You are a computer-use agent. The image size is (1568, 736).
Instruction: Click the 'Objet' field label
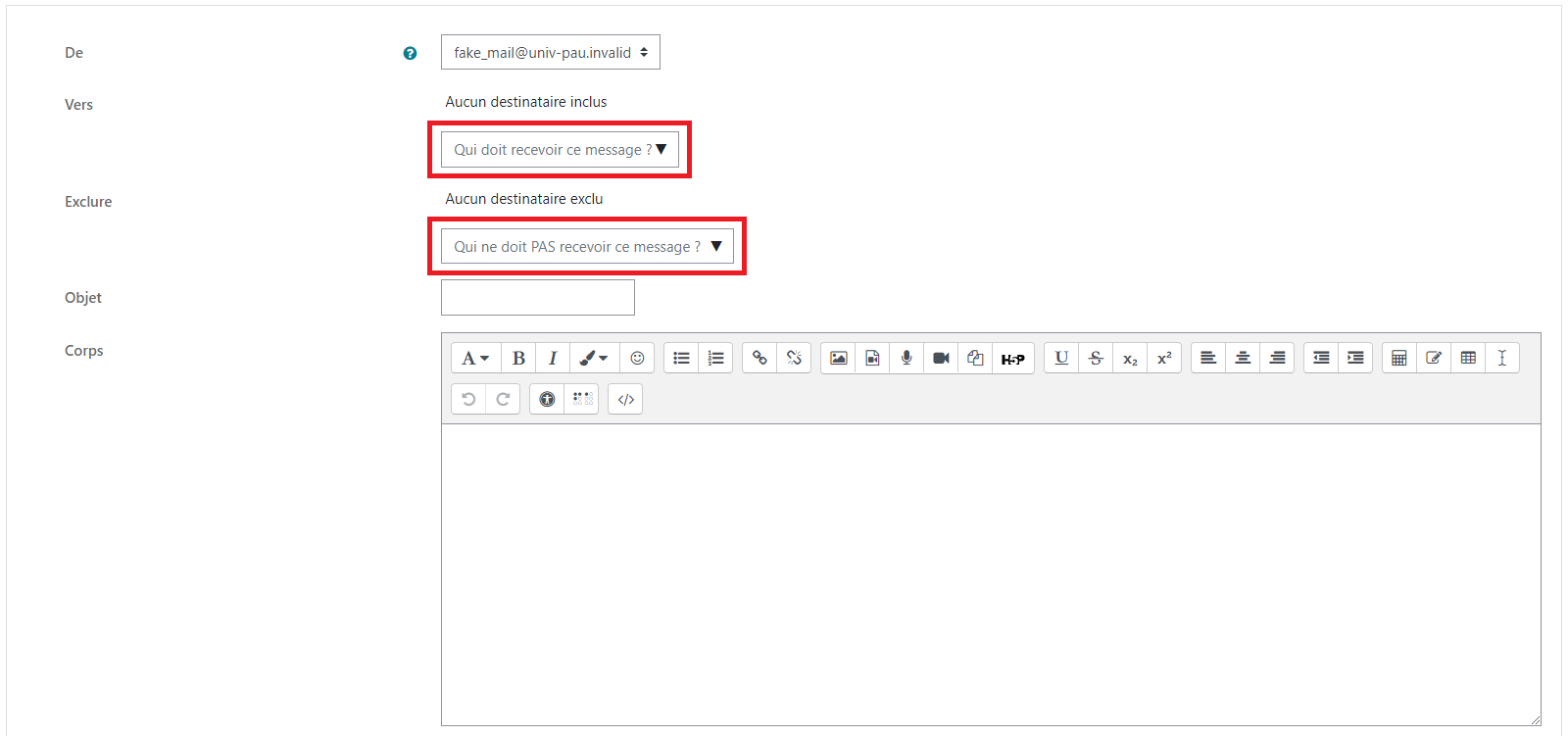83,298
